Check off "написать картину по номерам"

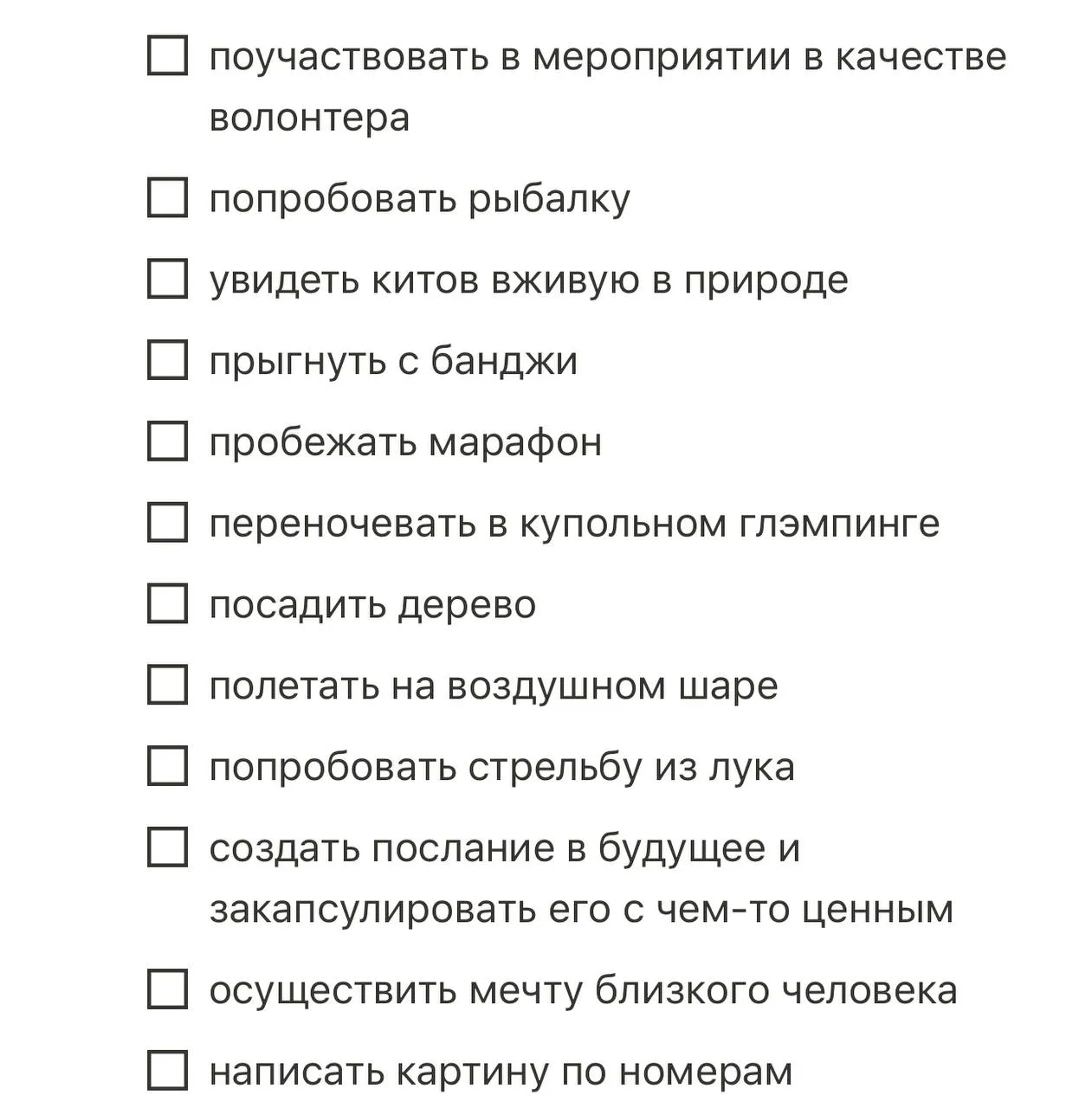coord(167,1071)
